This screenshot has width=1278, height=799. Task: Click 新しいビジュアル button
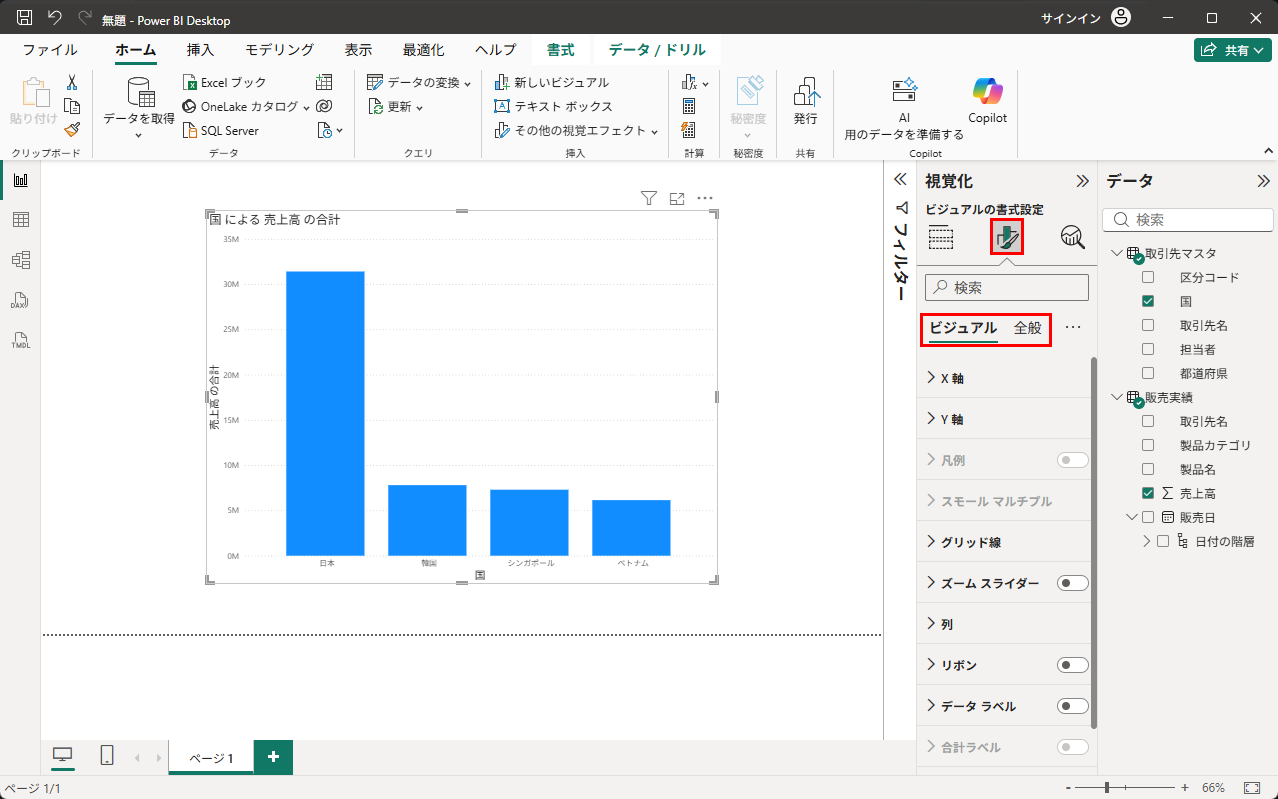pos(552,83)
